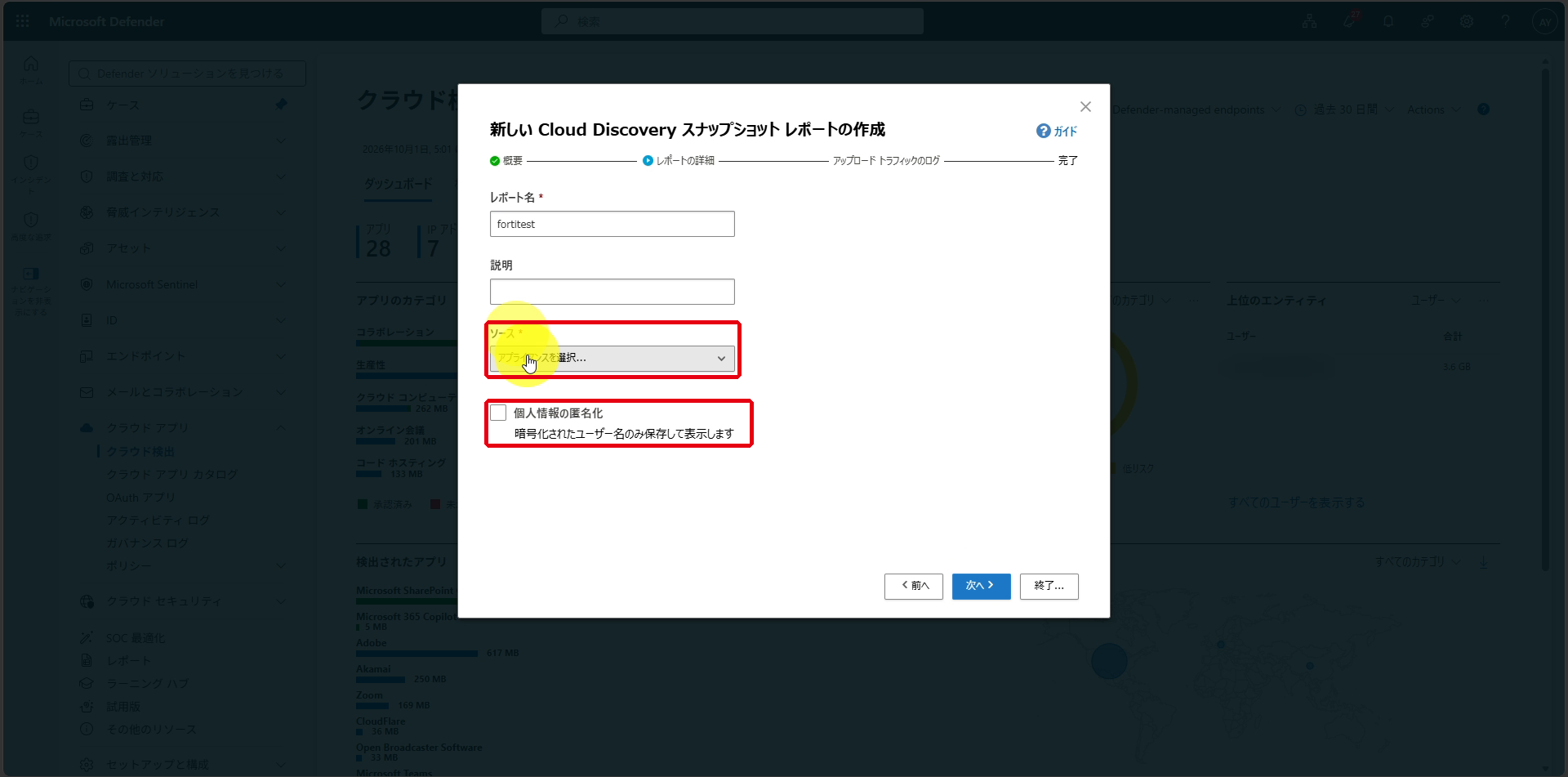1568x777 pixels.
Task: Open the 過去 30 日間 time range dropdown
Action: pyautogui.click(x=1344, y=109)
